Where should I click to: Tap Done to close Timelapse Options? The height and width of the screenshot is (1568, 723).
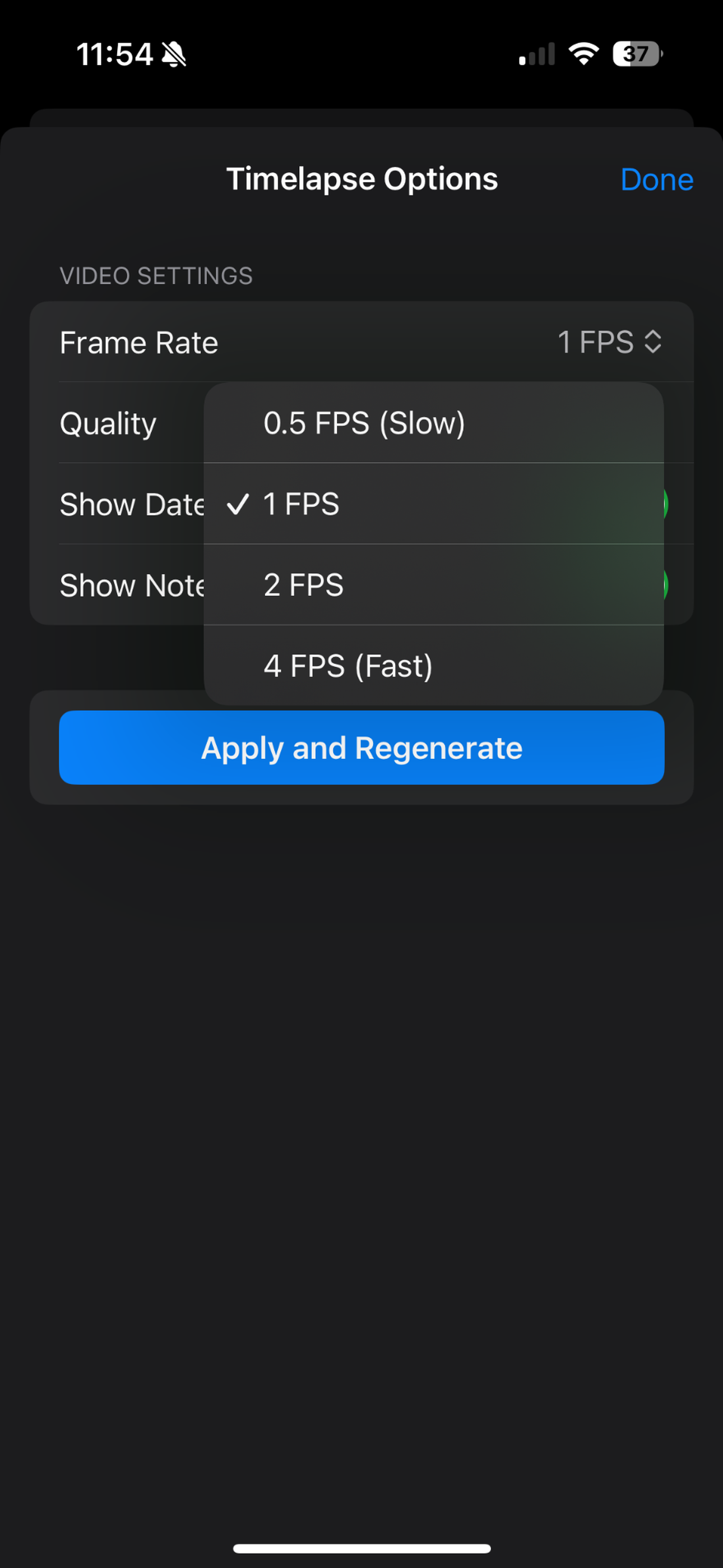tap(657, 179)
